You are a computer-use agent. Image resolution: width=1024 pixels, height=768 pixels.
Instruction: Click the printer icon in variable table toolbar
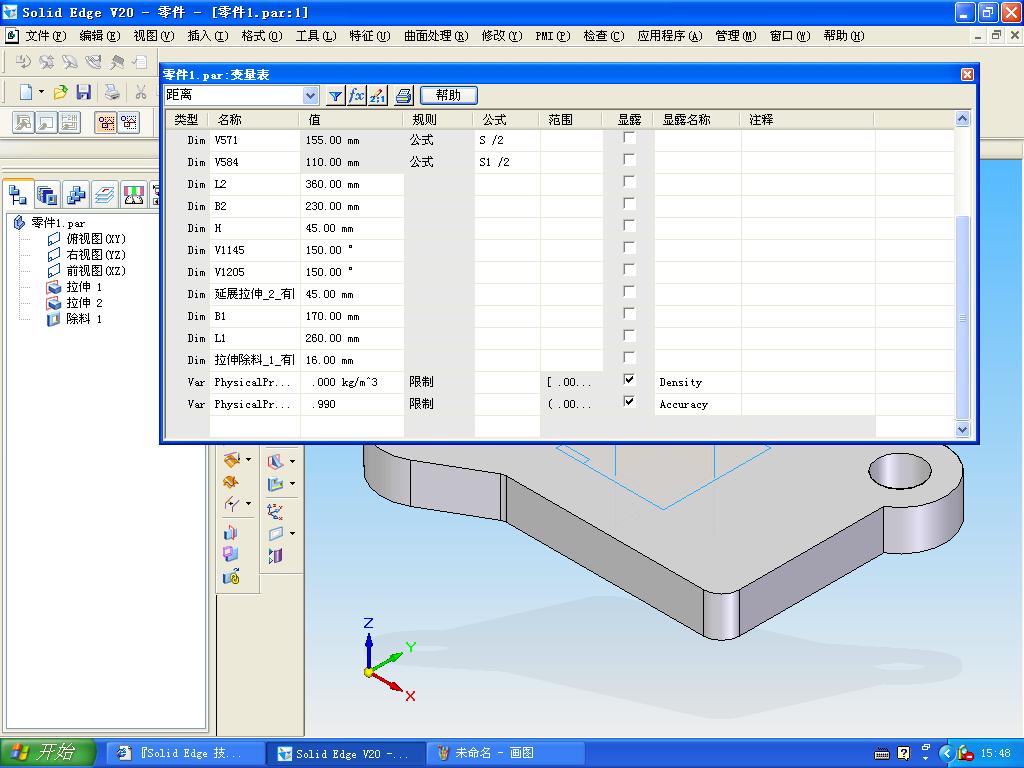404,96
